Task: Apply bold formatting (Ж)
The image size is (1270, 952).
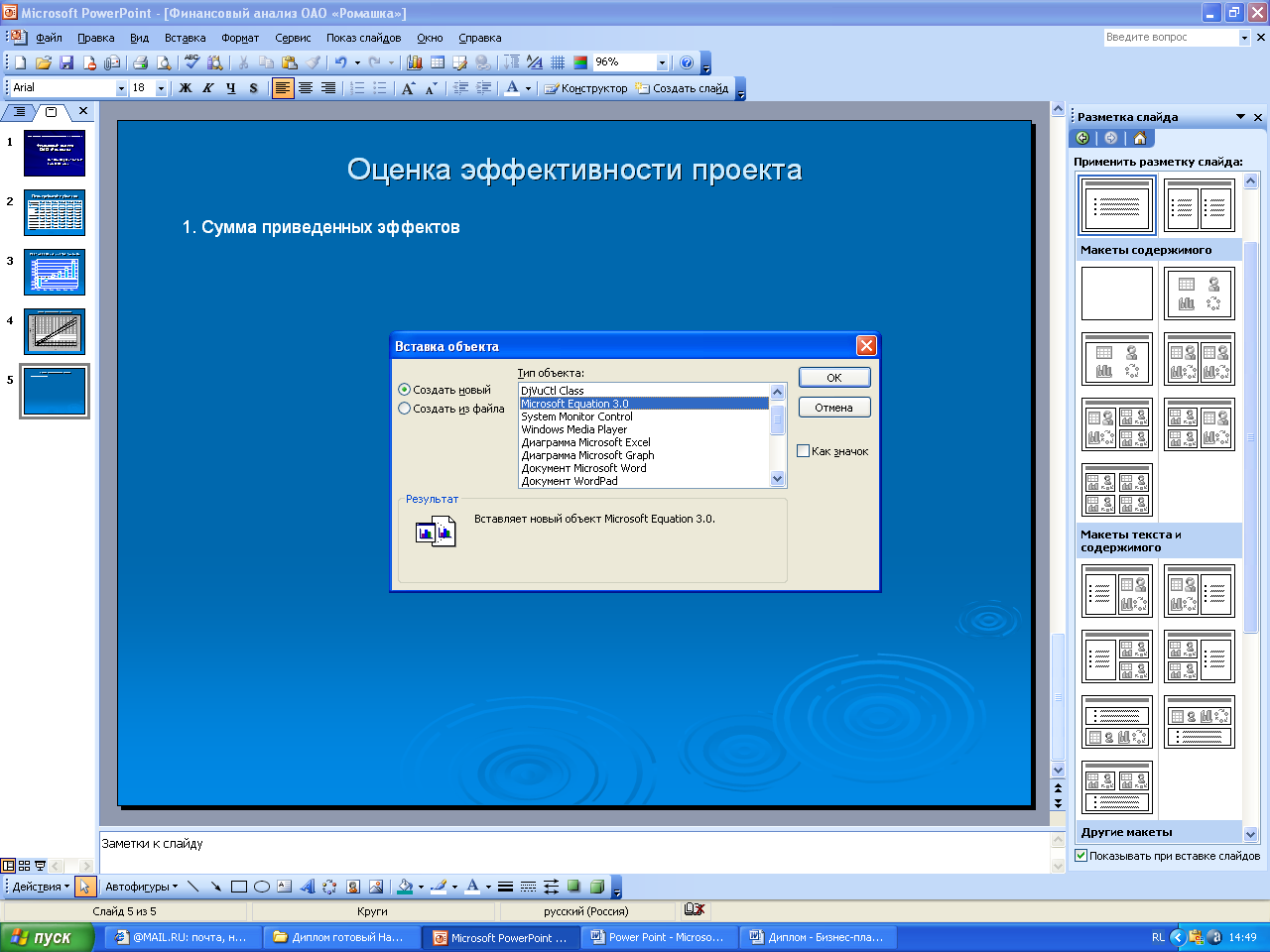Action: (x=186, y=88)
